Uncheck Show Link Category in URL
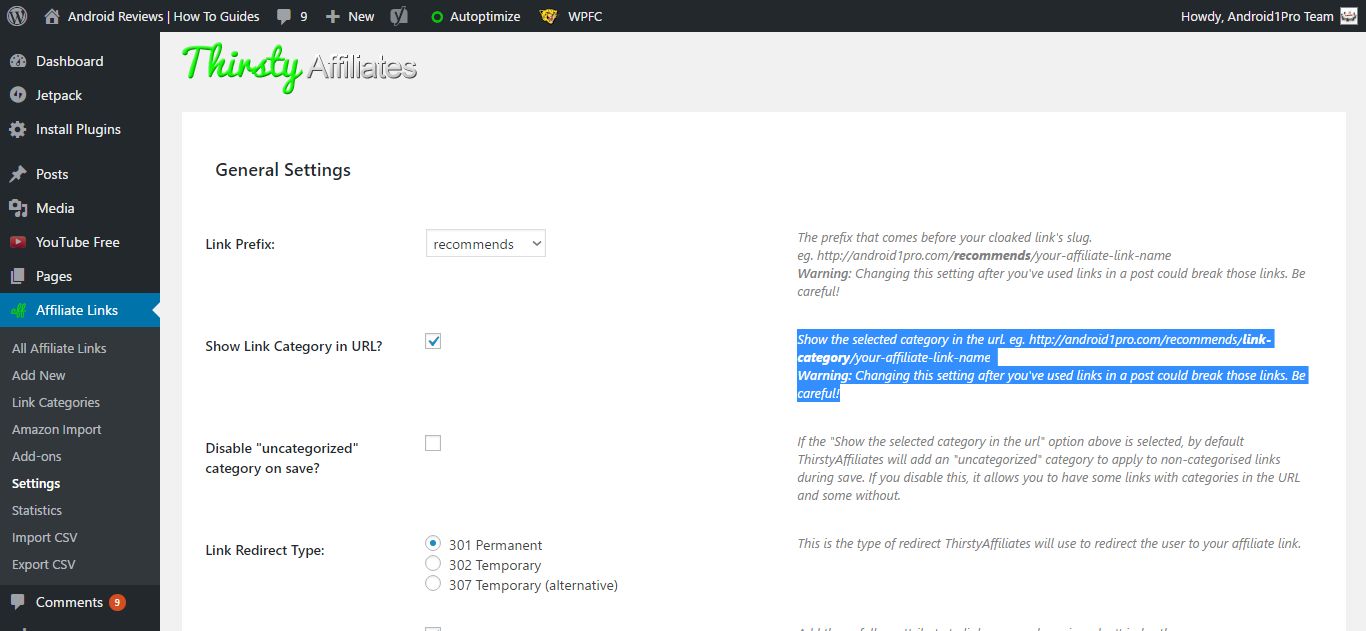1366x631 pixels. 433,341
